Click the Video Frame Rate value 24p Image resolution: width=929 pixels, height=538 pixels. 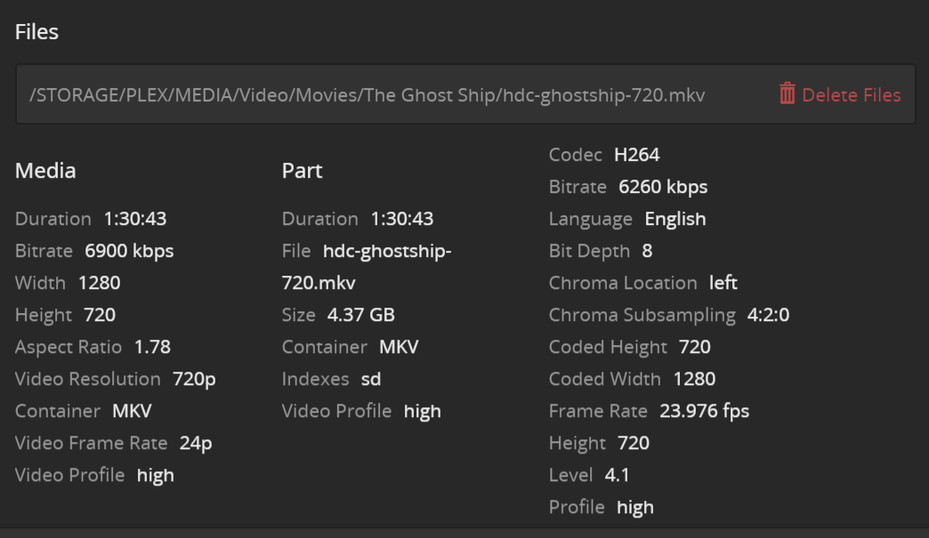tap(195, 443)
